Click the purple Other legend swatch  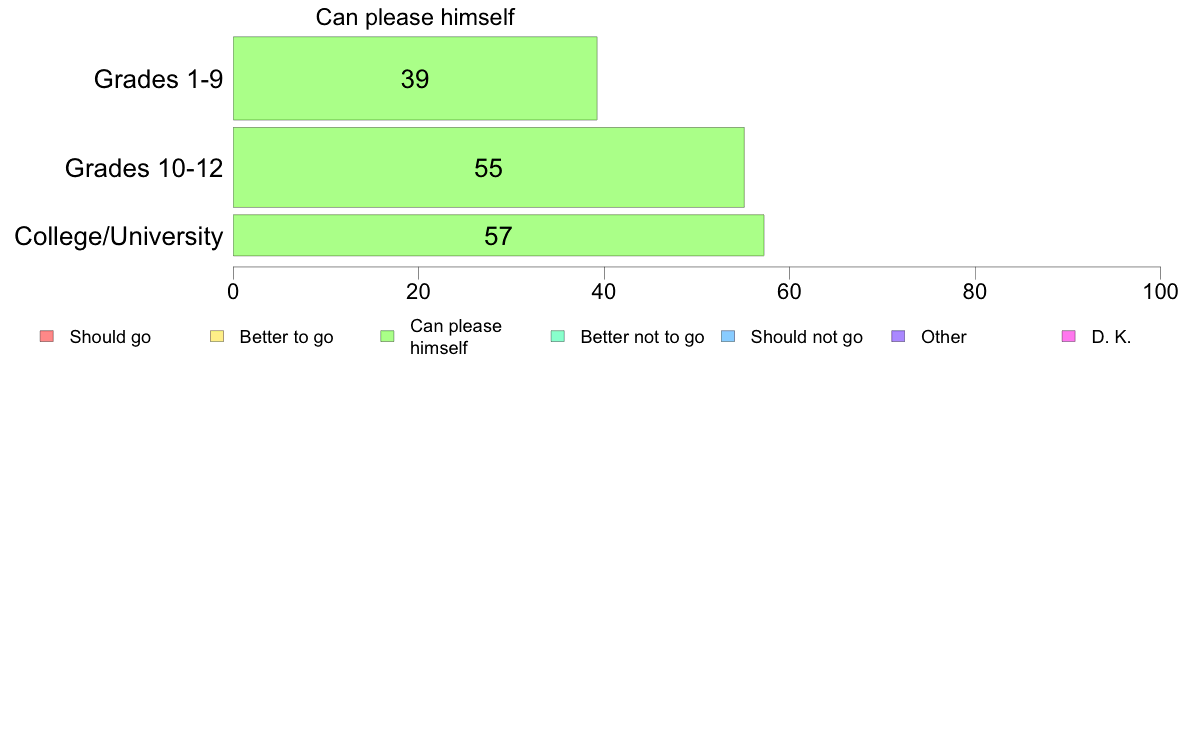(x=898, y=337)
